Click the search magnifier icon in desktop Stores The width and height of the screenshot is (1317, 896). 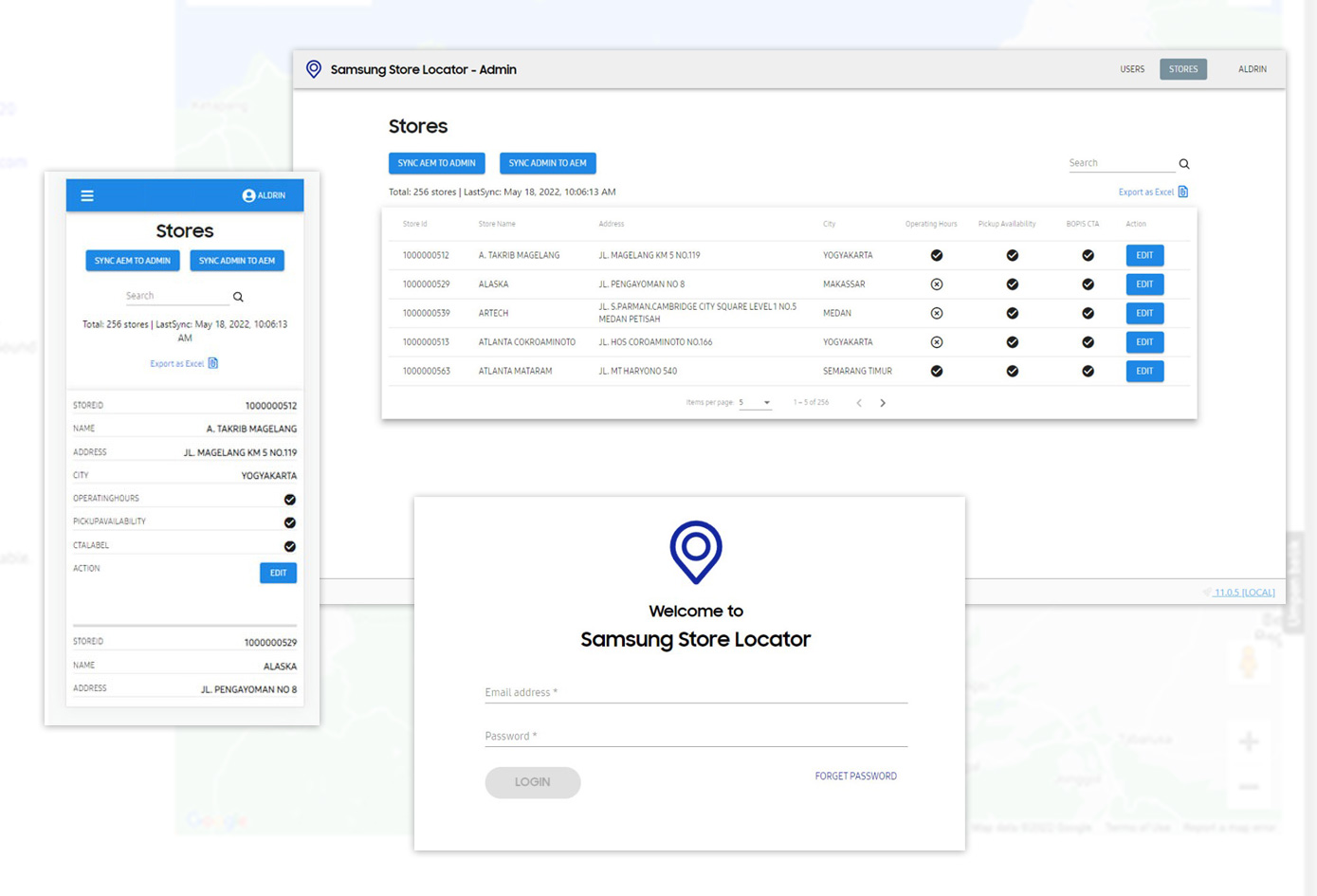coord(1184,164)
